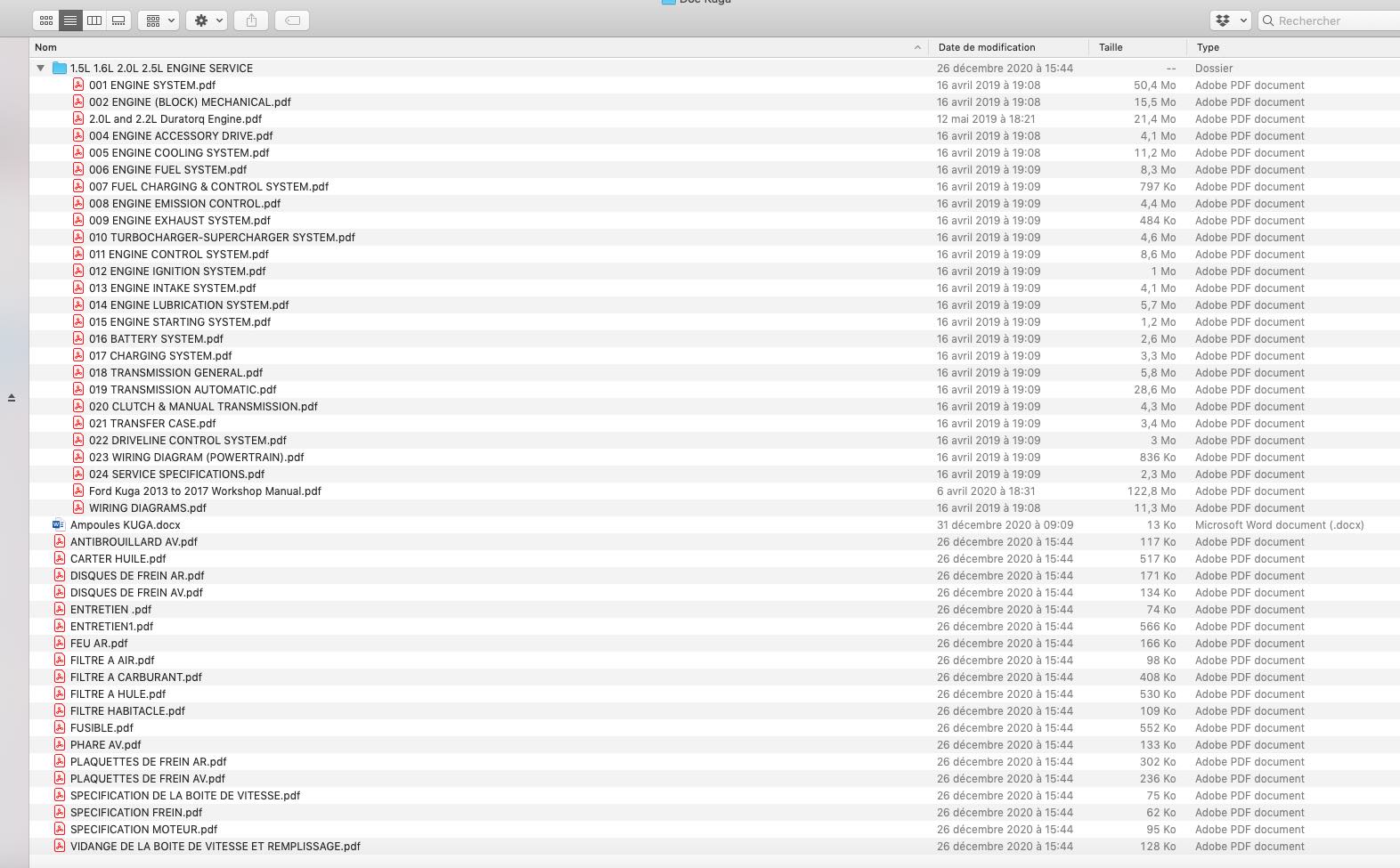
Task: Select file 015 ENGINE STARTING SYSTEM.pdf
Action: pos(180,321)
